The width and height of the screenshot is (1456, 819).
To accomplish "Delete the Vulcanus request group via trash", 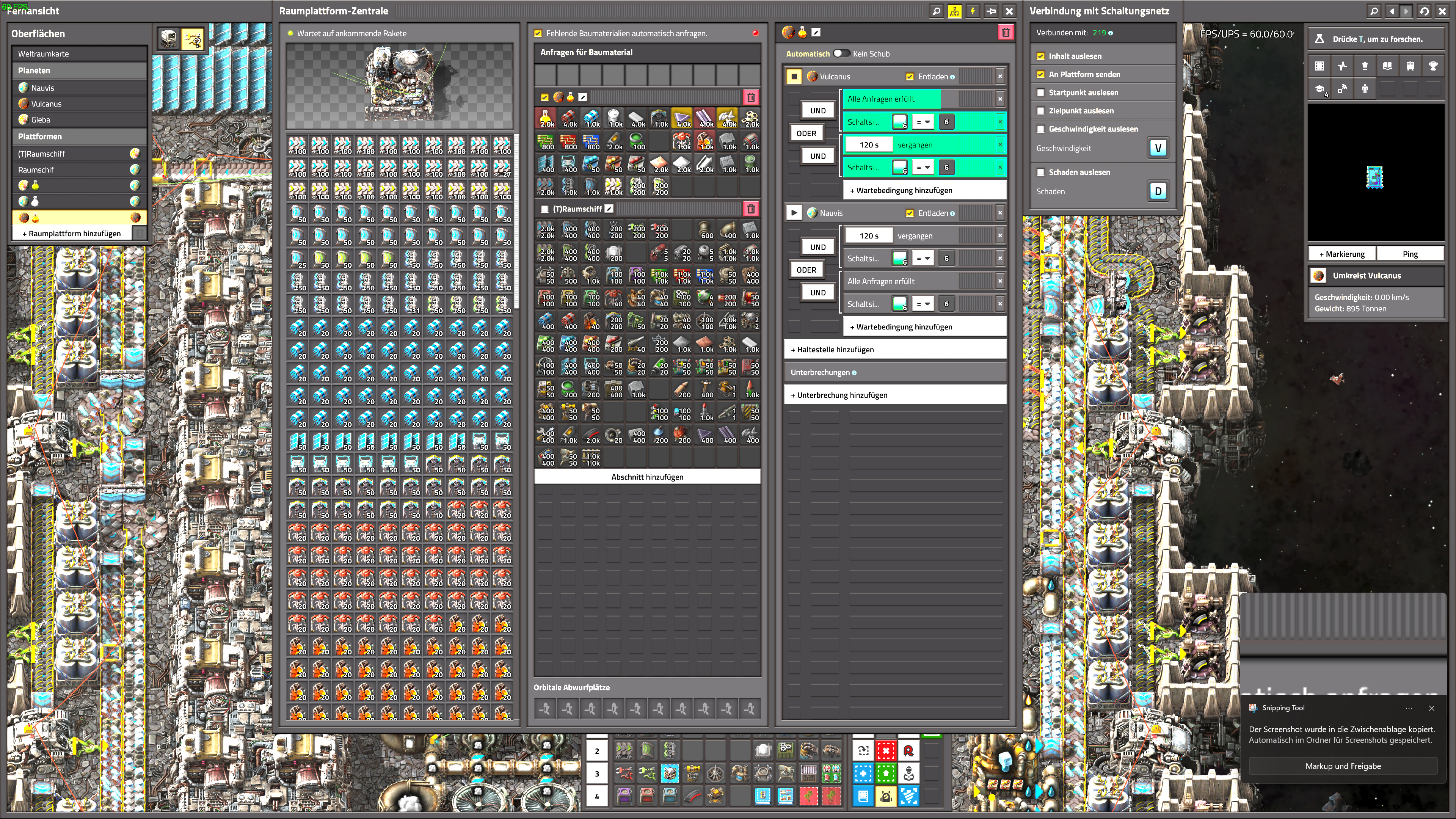I will click(x=751, y=97).
